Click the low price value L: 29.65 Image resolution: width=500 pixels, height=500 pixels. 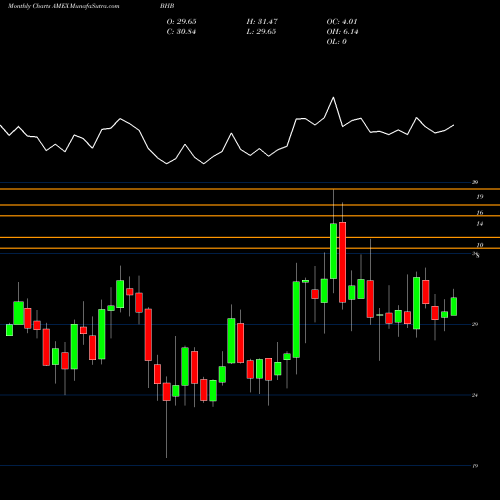coord(261,32)
